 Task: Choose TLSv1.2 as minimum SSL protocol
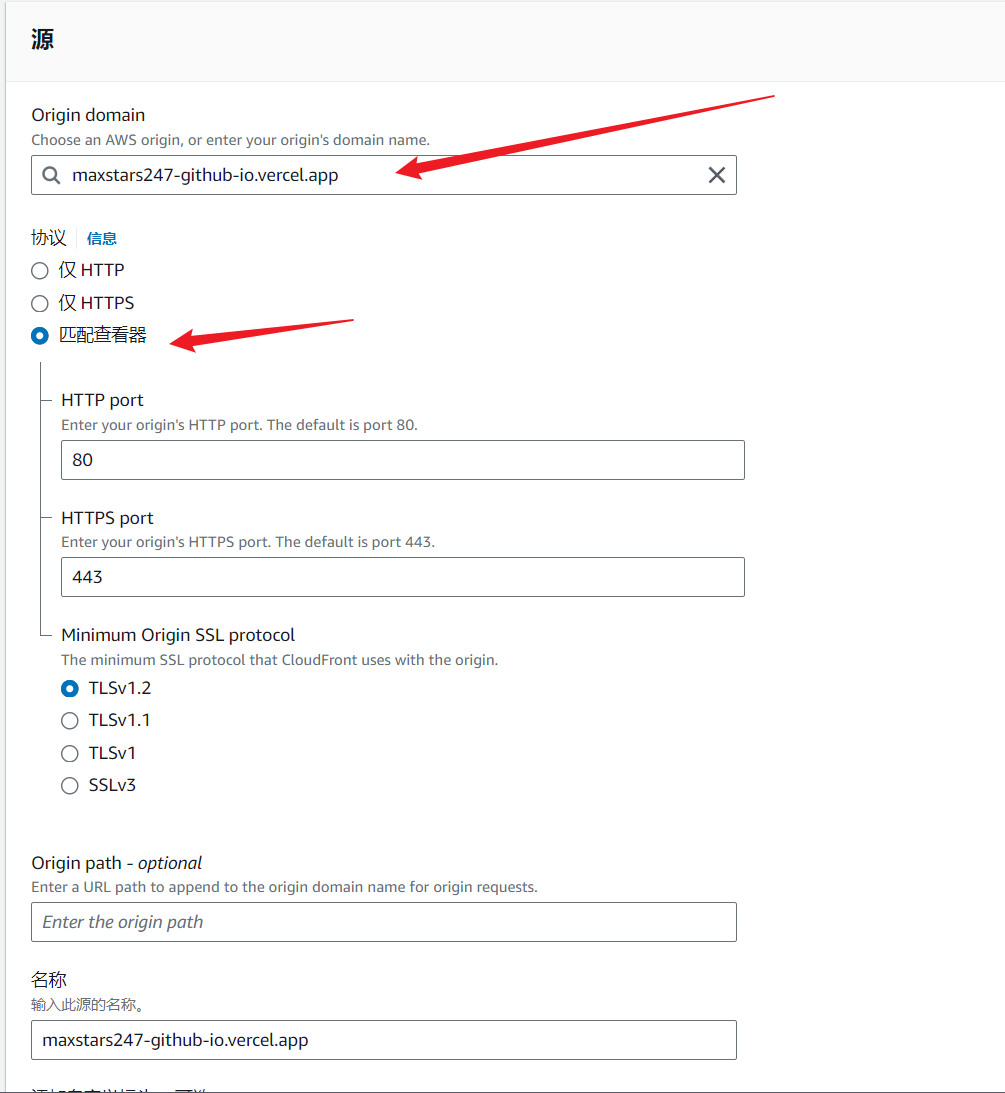click(x=70, y=688)
